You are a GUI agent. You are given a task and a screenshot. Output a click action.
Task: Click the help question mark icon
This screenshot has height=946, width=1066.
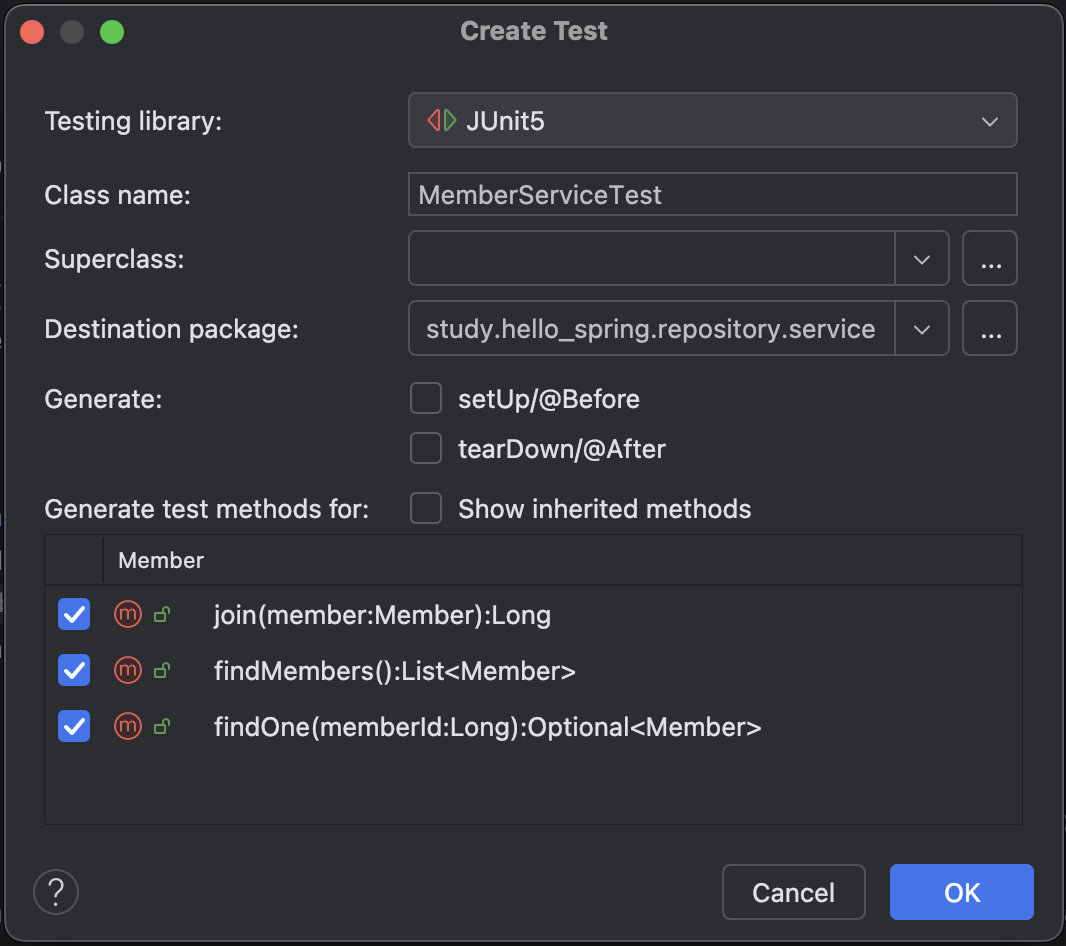(56, 891)
